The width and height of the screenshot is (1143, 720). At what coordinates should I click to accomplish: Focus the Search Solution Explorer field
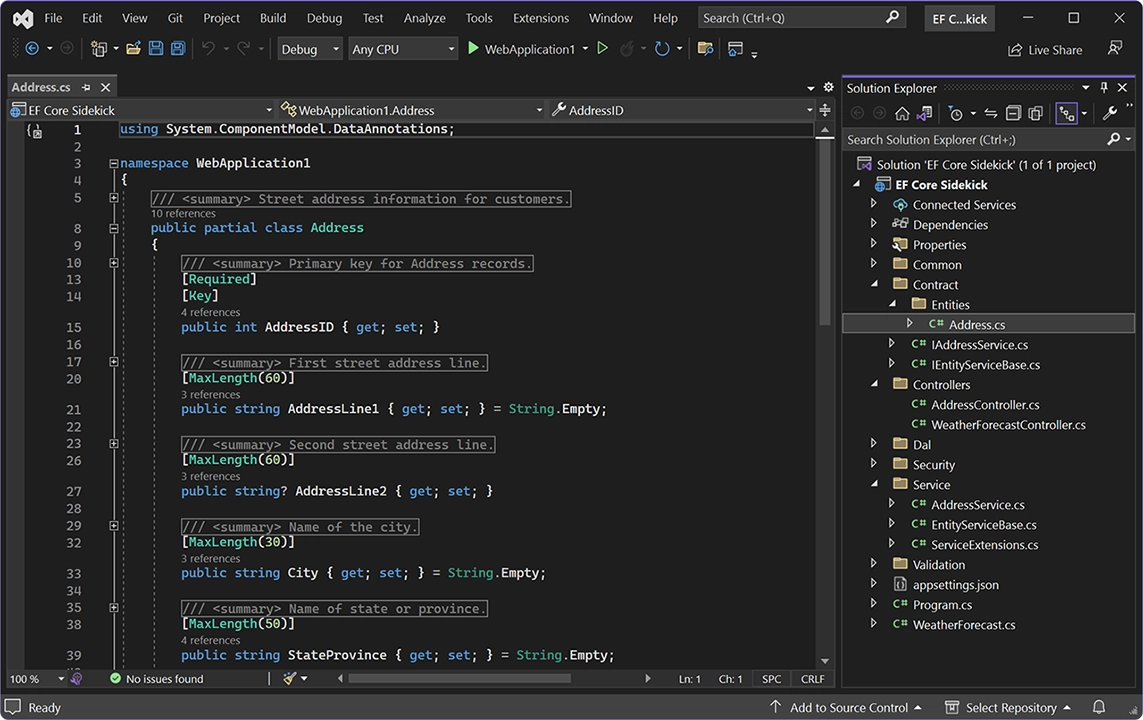tap(977, 139)
